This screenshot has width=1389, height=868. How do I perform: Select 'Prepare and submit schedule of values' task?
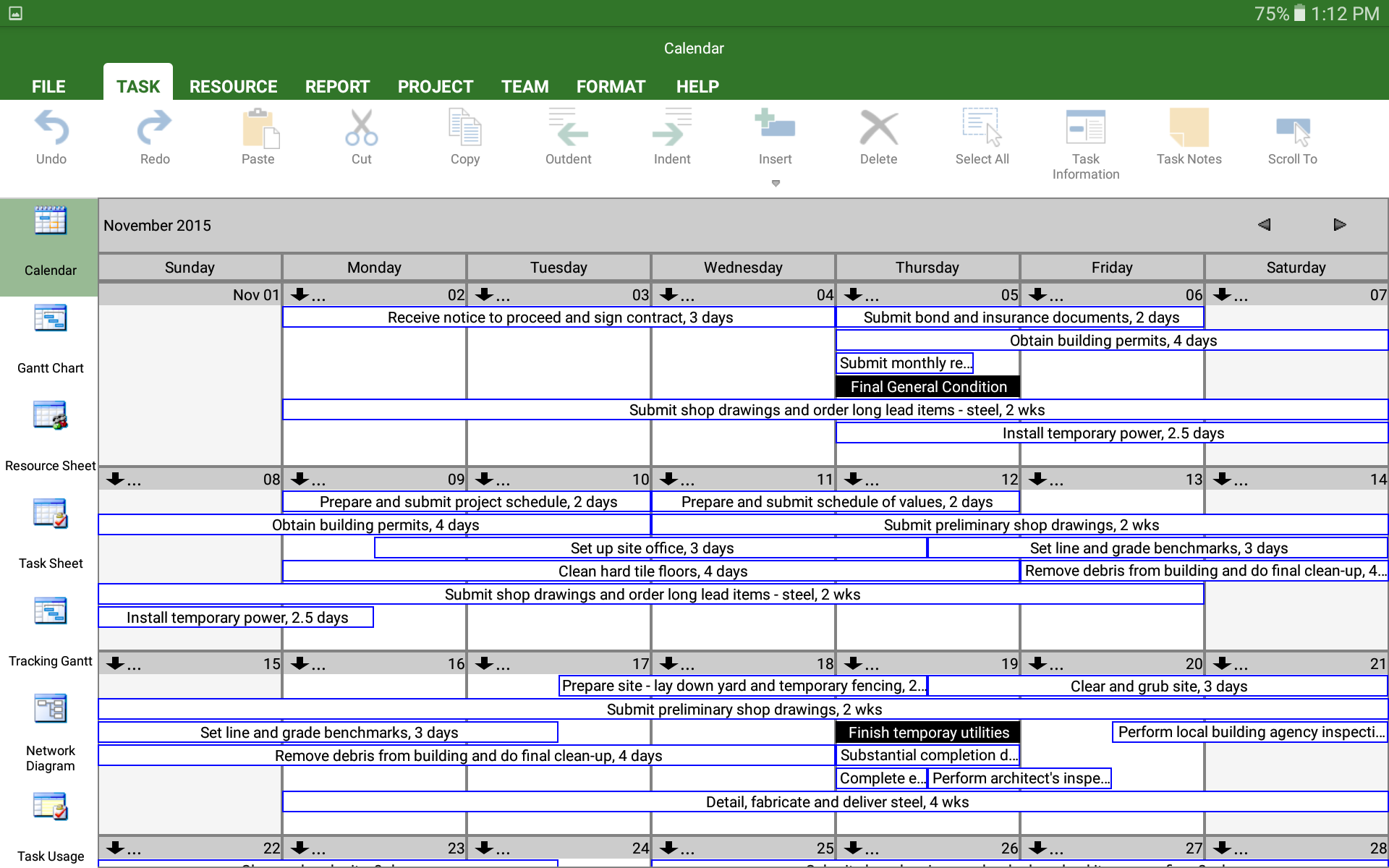[836, 502]
